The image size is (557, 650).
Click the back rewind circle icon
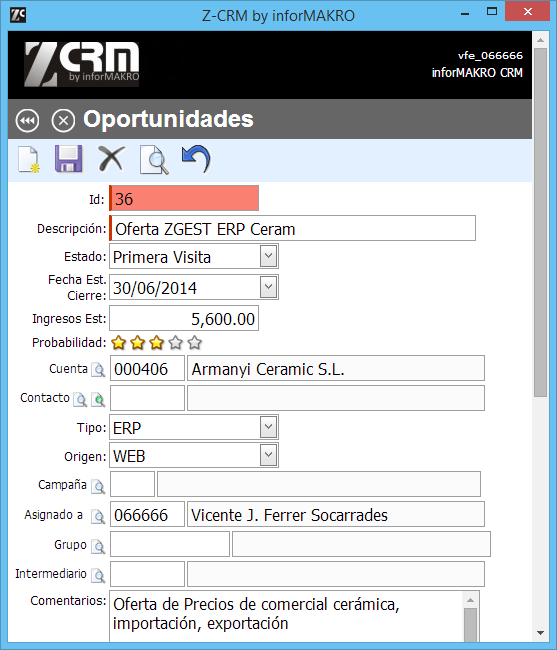pos(27,121)
